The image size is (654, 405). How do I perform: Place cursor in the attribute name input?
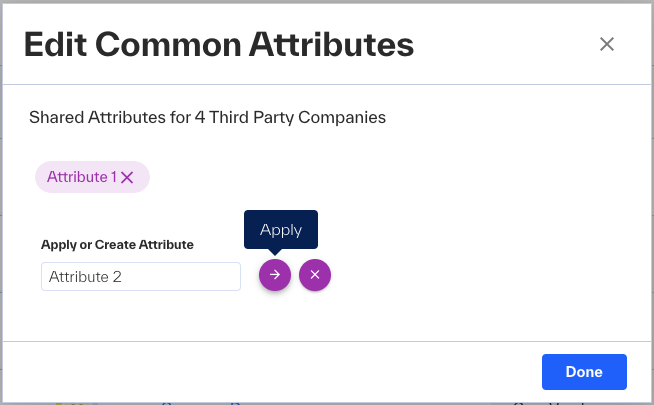(141, 277)
